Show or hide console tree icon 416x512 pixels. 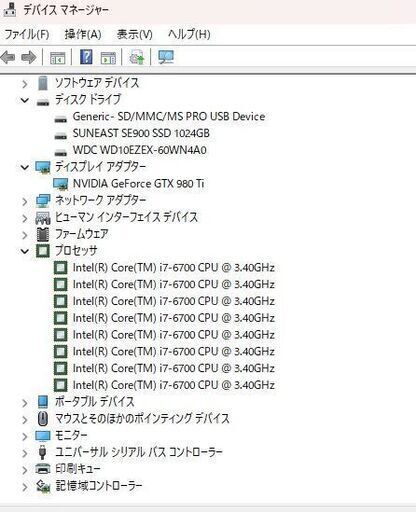click(57, 58)
